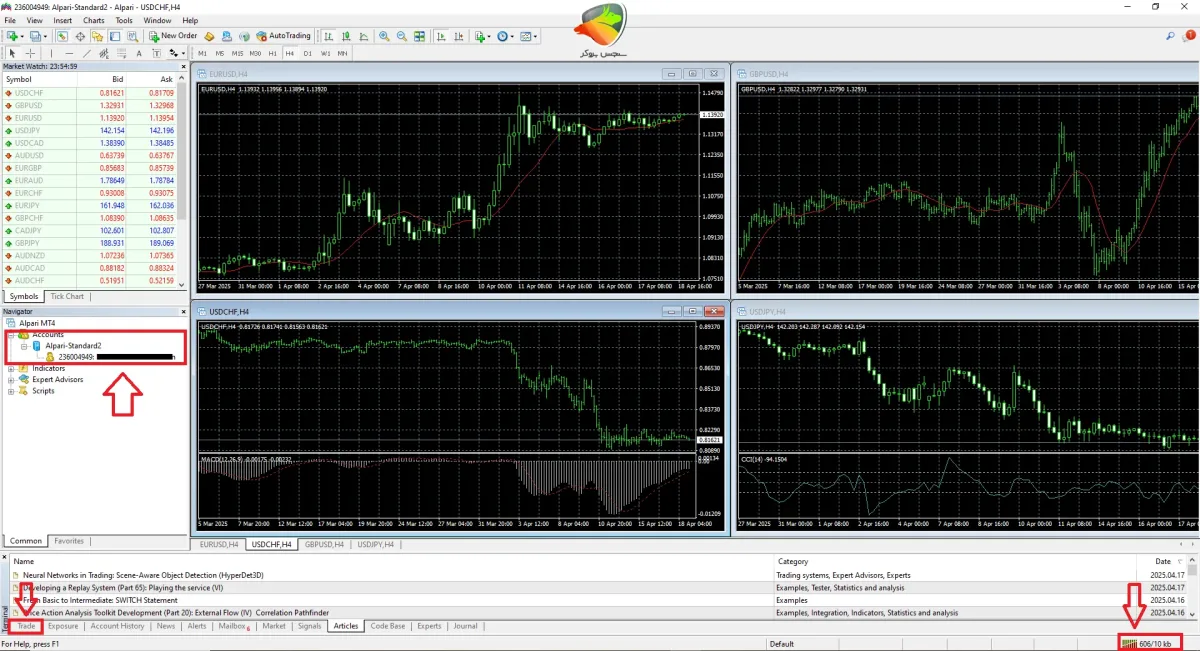Screen dimensions: 1200x651
Task: Select the Equidistant Channel tool
Action: click(104, 53)
